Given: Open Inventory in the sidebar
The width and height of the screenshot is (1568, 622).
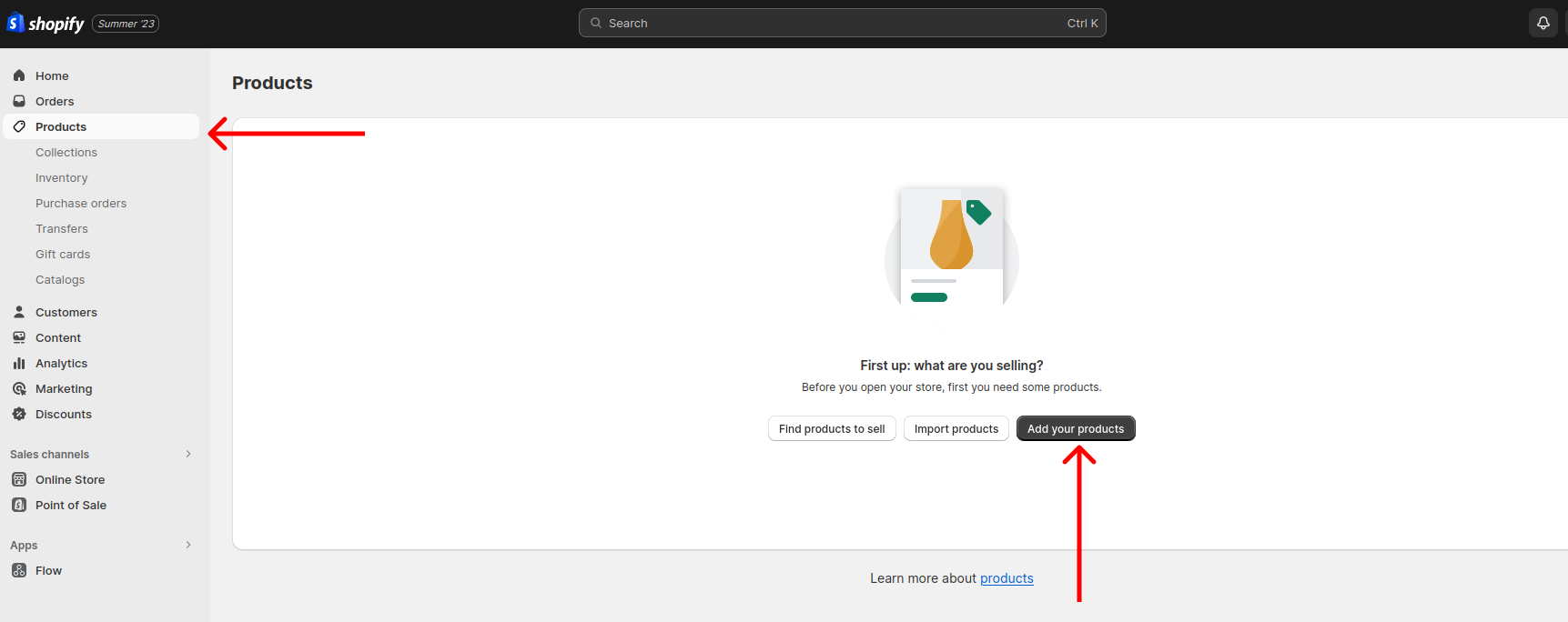Looking at the screenshot, I should (x=62, y=177).
